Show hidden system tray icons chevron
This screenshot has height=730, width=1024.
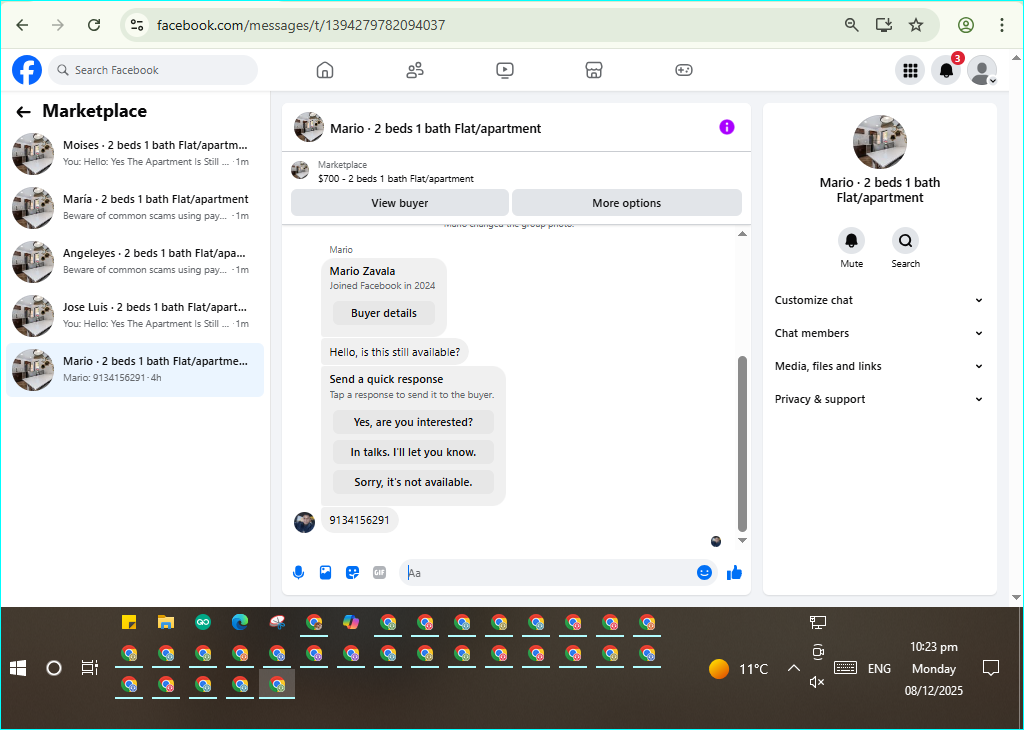pyautogui.click(x=793, y=668)
